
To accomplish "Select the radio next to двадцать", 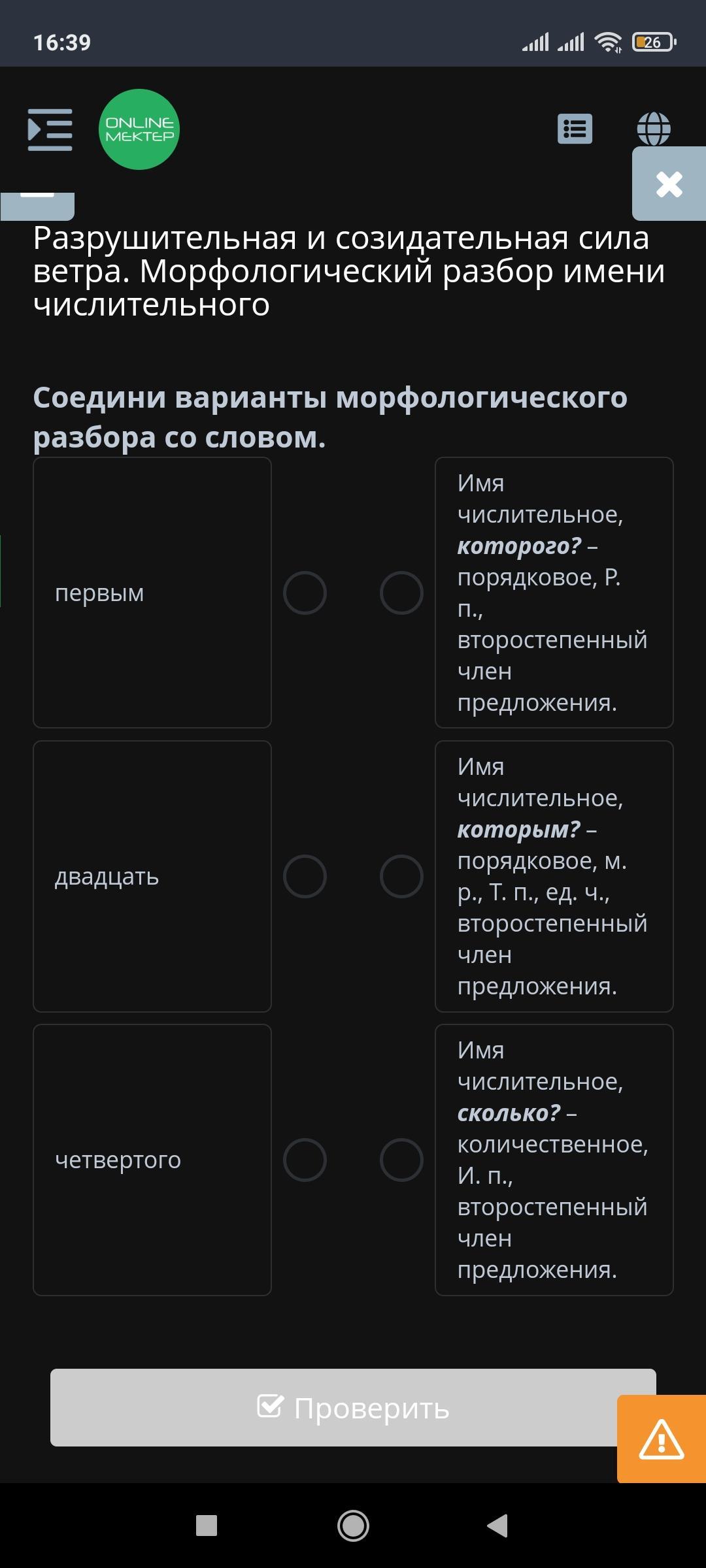I will [x=305, y=876].
